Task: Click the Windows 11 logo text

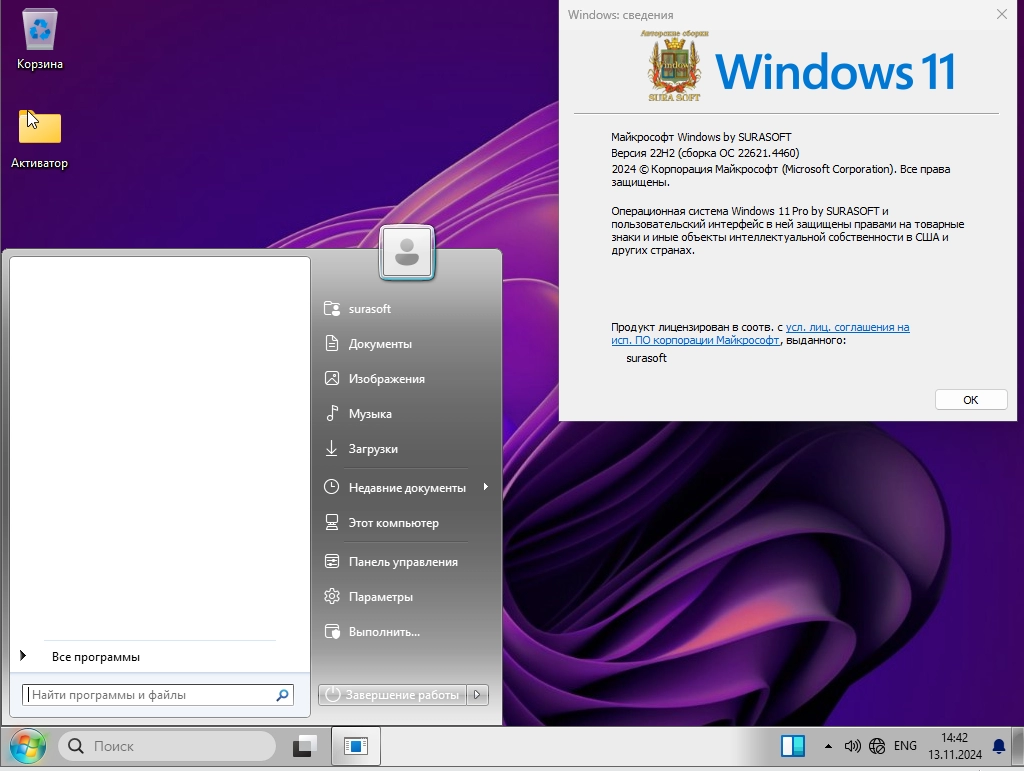Action: pyautogui.click(x=835, y=72)
